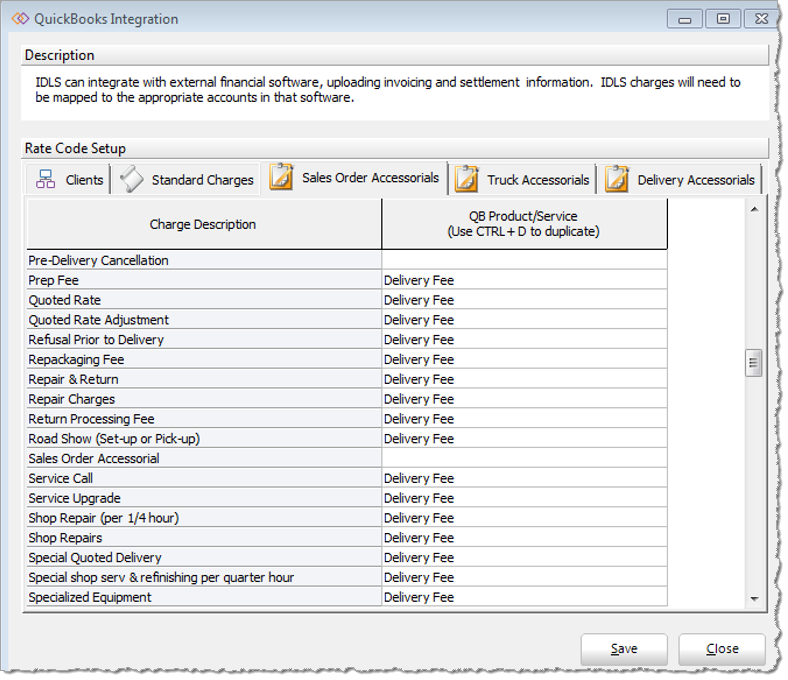Click Delivery Fee for Service Upgrade
This screenshot has height=680, width=788.
[x=524, y=498]
